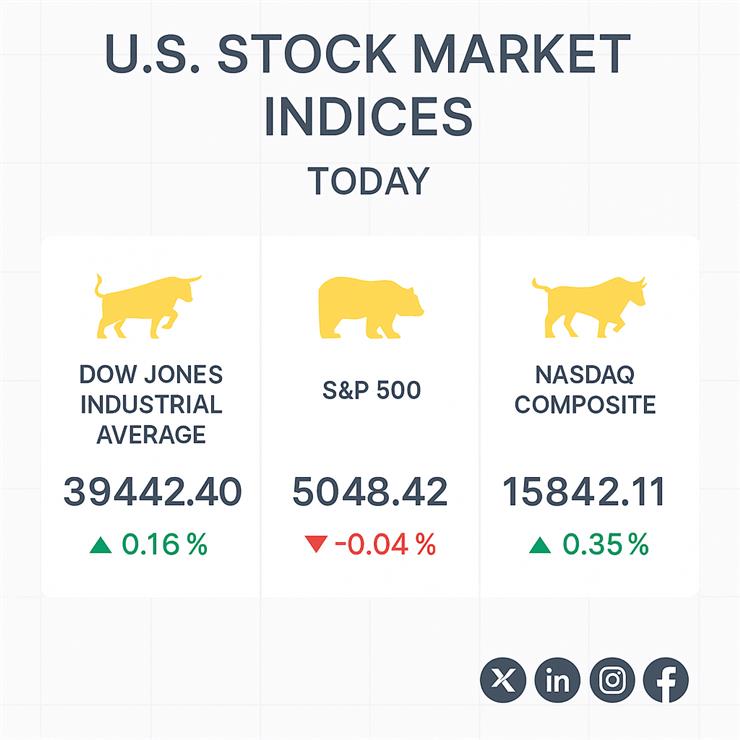
Task: Click the Nasdaq Composite bull icon
Action: (588, 307)
